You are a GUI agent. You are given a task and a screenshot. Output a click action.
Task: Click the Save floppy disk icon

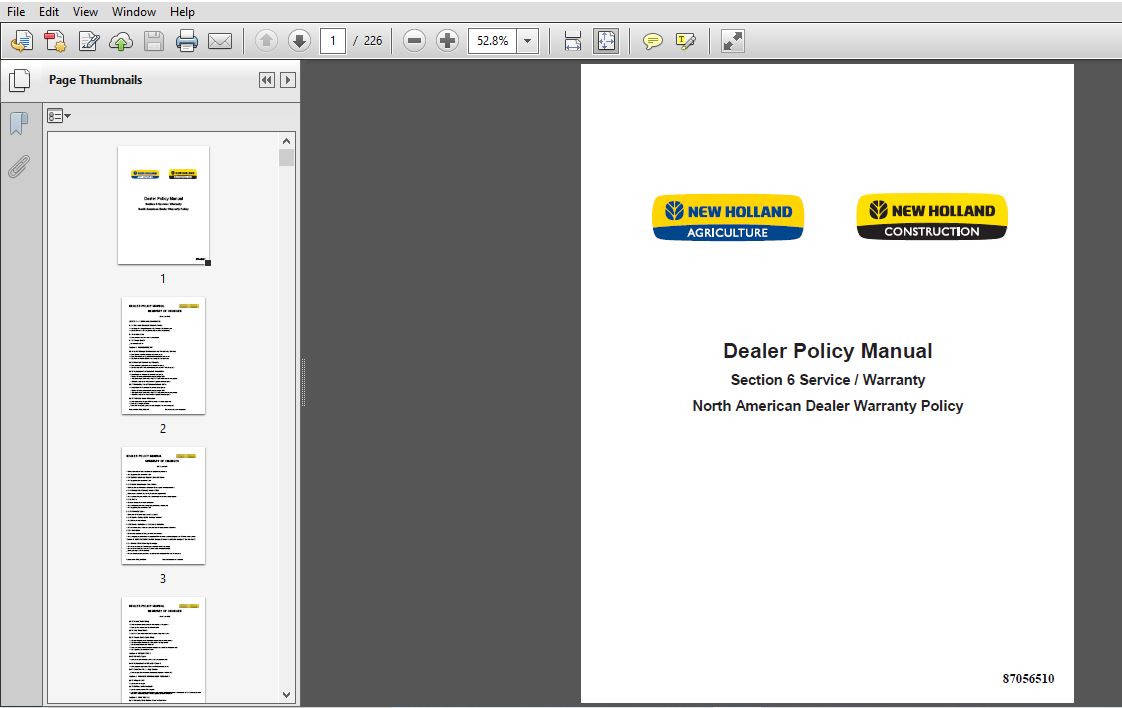pos(154,41)
